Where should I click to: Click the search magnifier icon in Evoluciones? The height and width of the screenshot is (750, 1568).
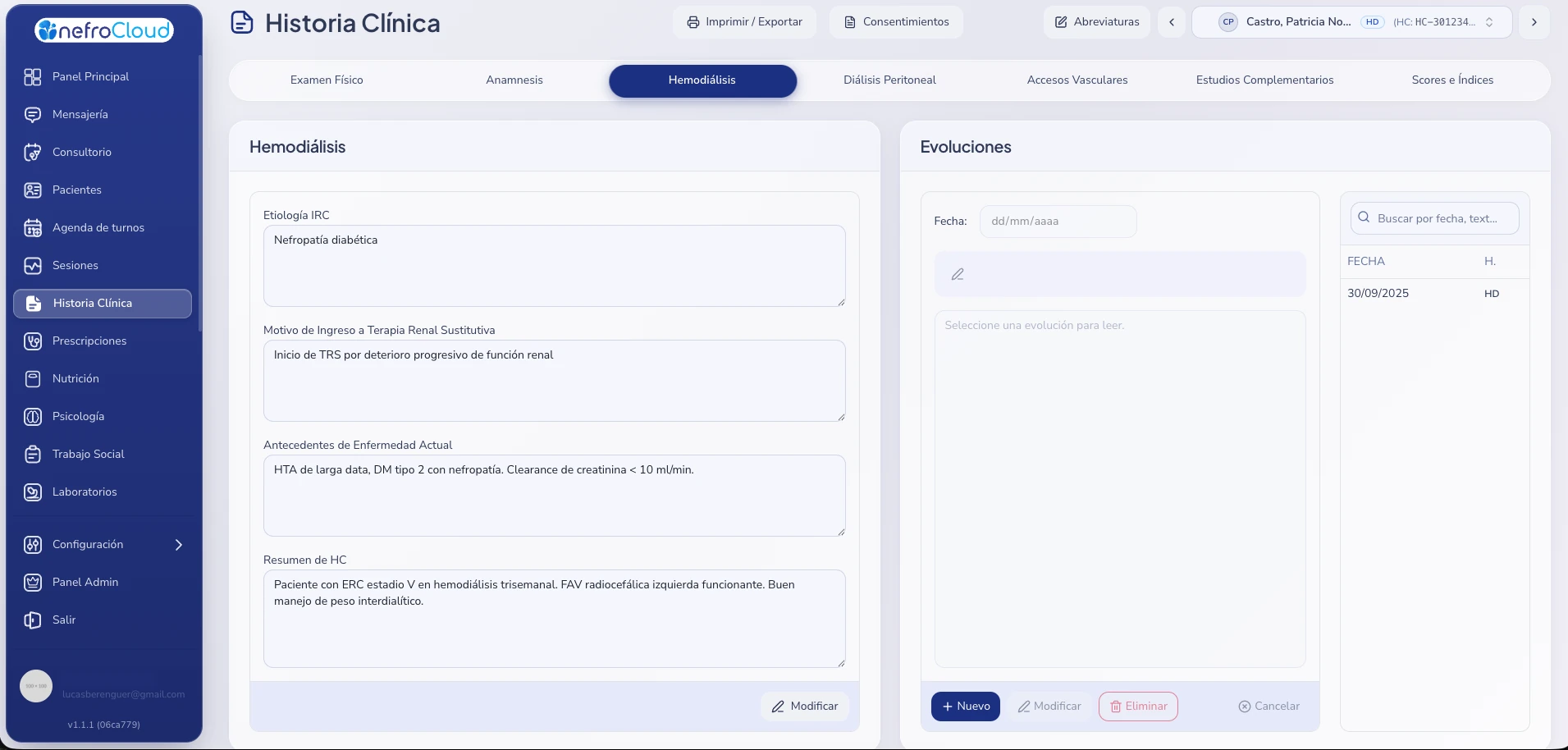point(1364,217)
